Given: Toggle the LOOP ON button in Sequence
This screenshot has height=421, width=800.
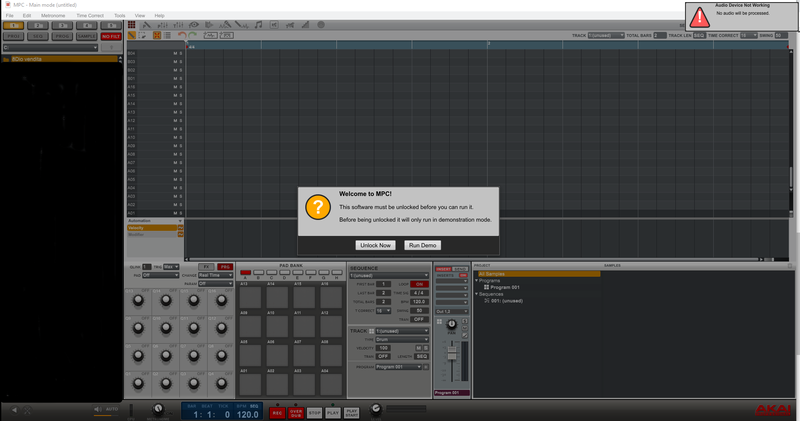Looking at the screenshot, I should click(419, 284).
